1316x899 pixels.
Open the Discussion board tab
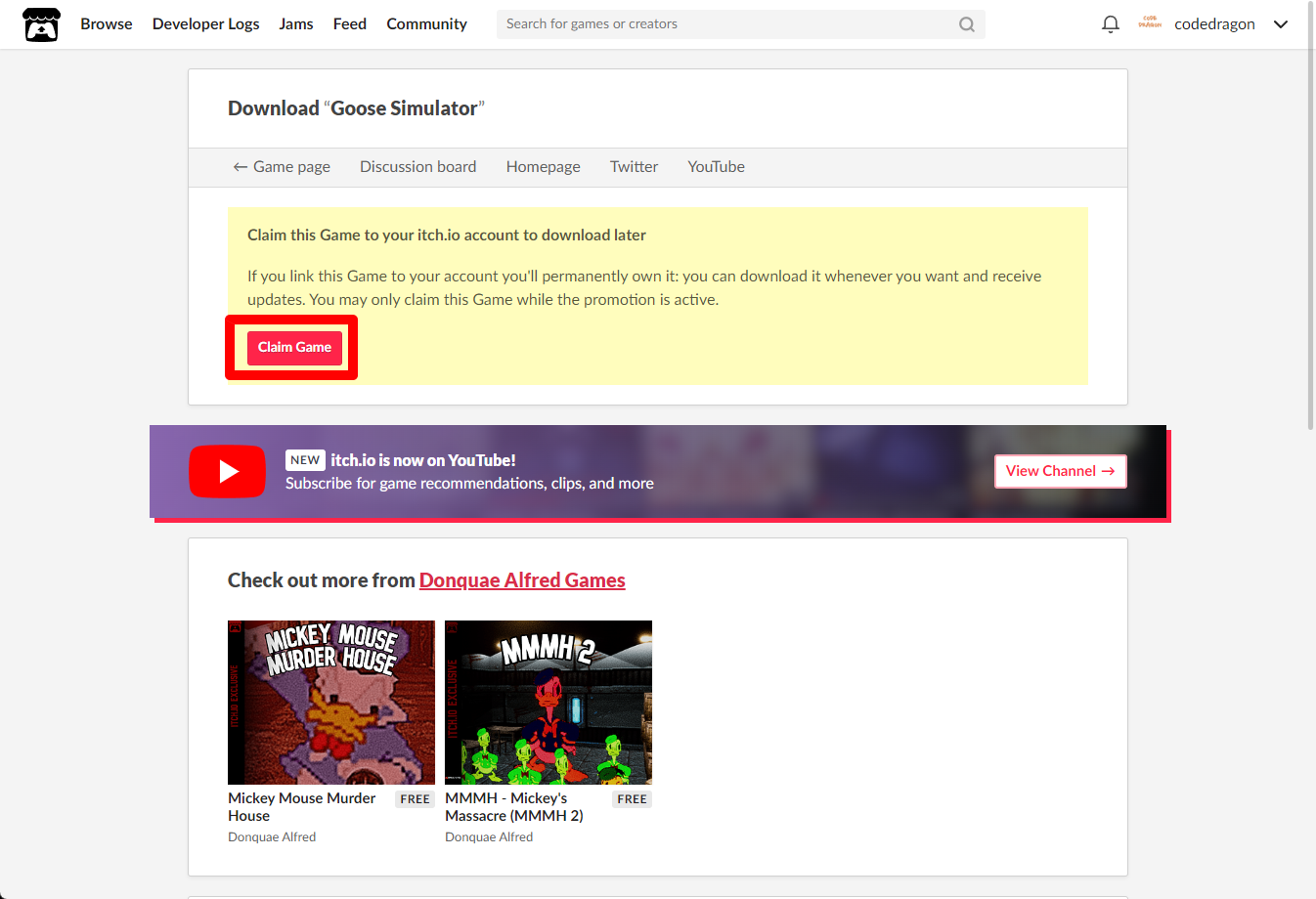coord(418,167)
